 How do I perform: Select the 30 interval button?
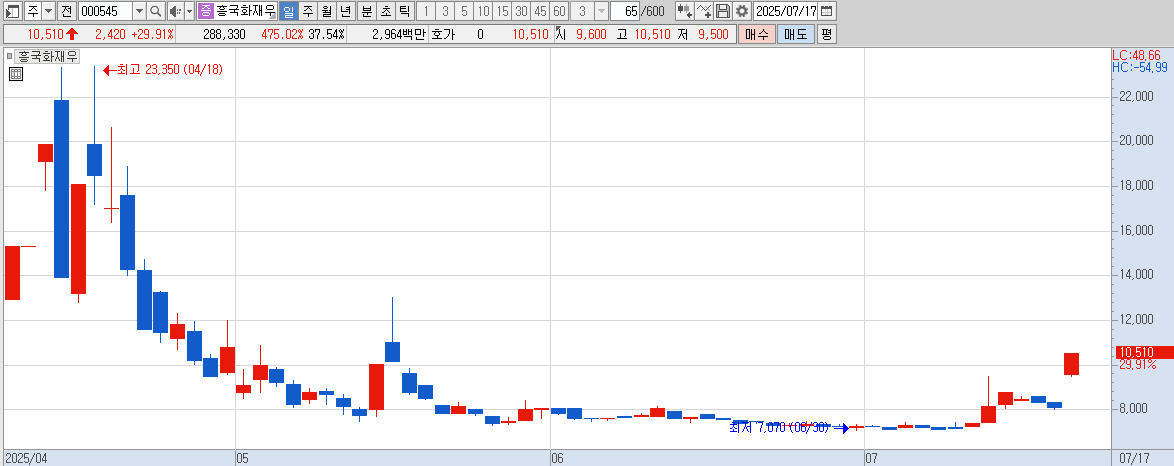(x=521, y=11)
